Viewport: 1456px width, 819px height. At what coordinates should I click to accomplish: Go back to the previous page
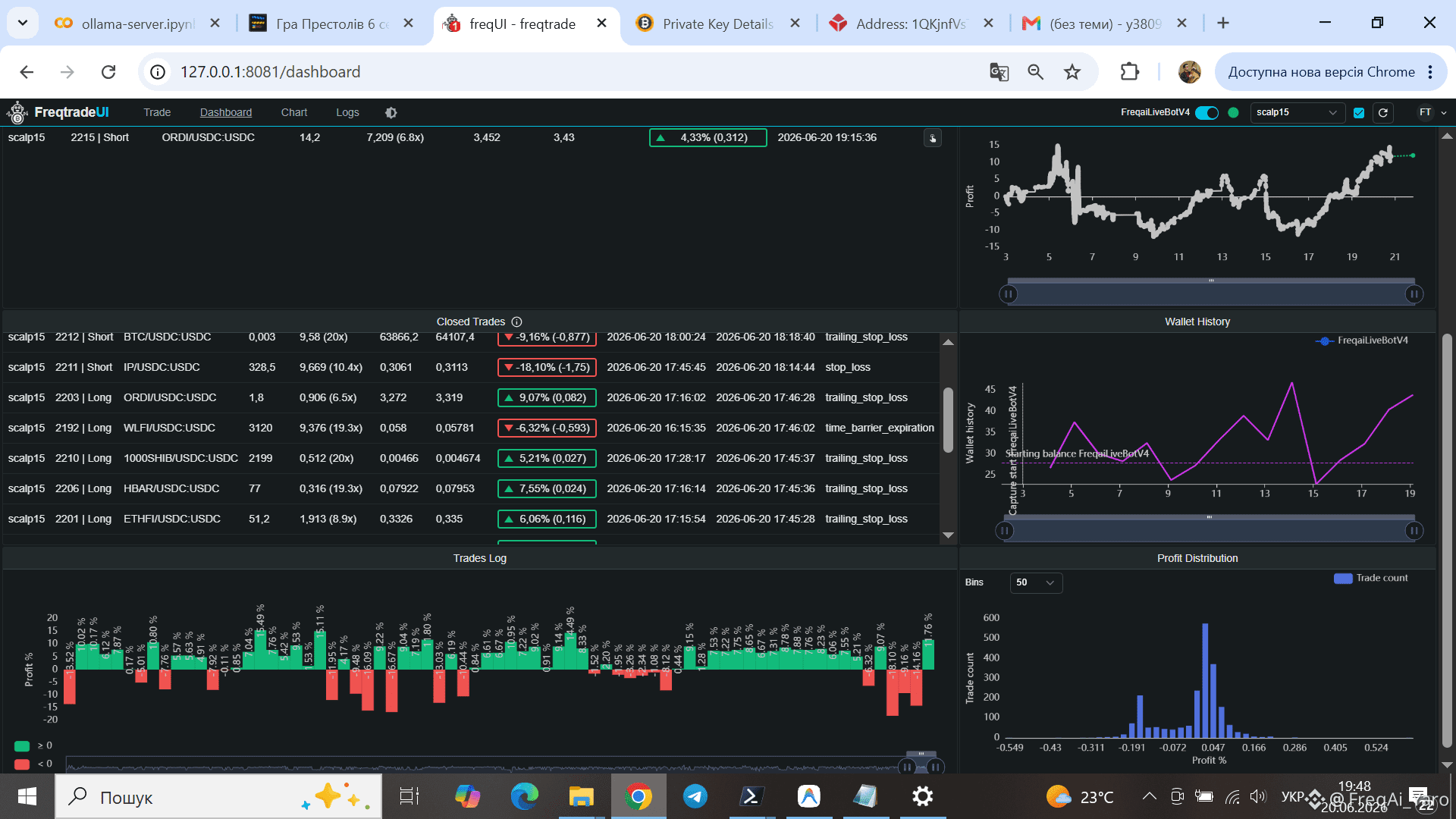pos(27,72)
